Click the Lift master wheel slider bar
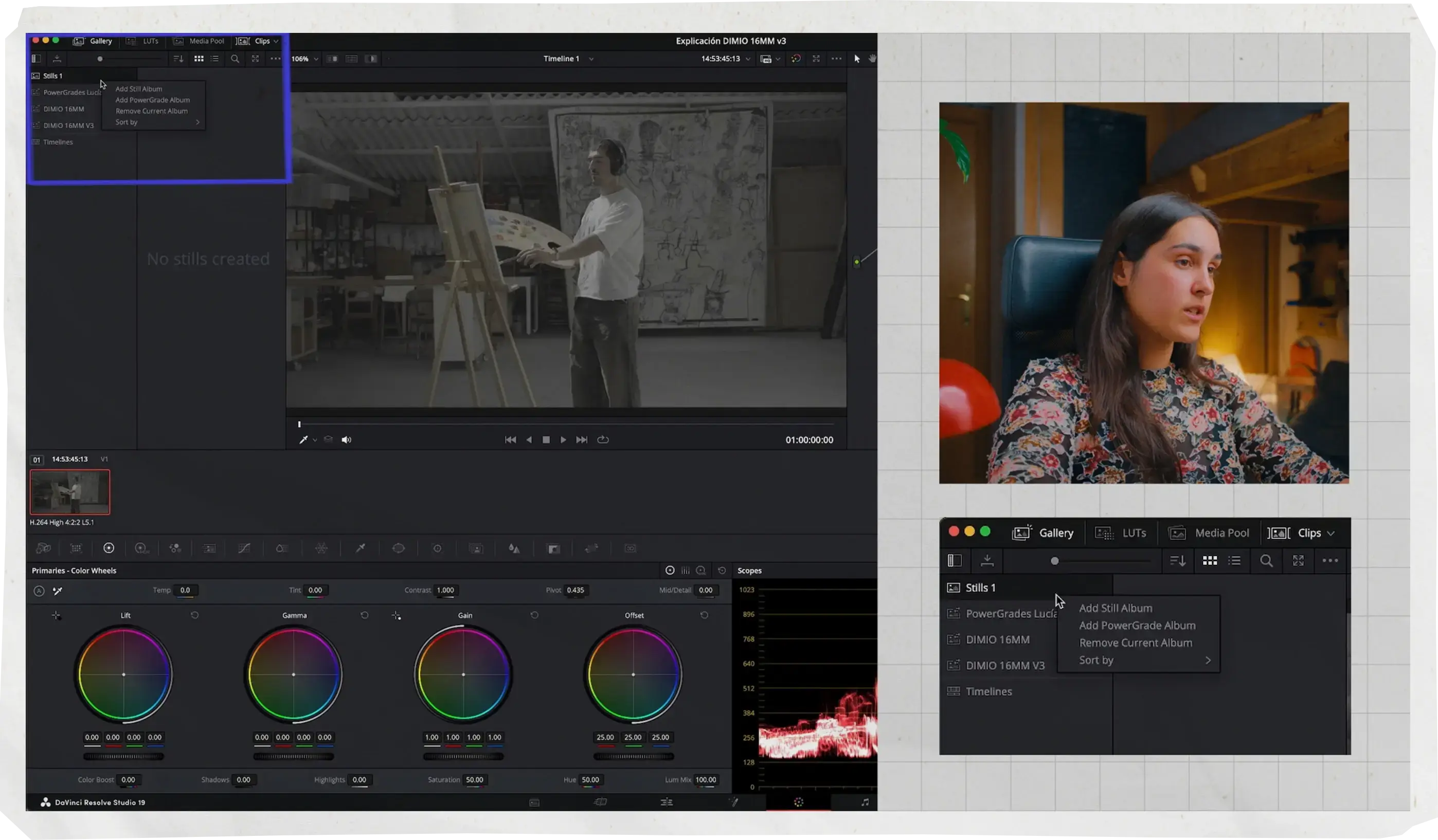The width and height of the screenshot is (1438, 840). point(123,757)
